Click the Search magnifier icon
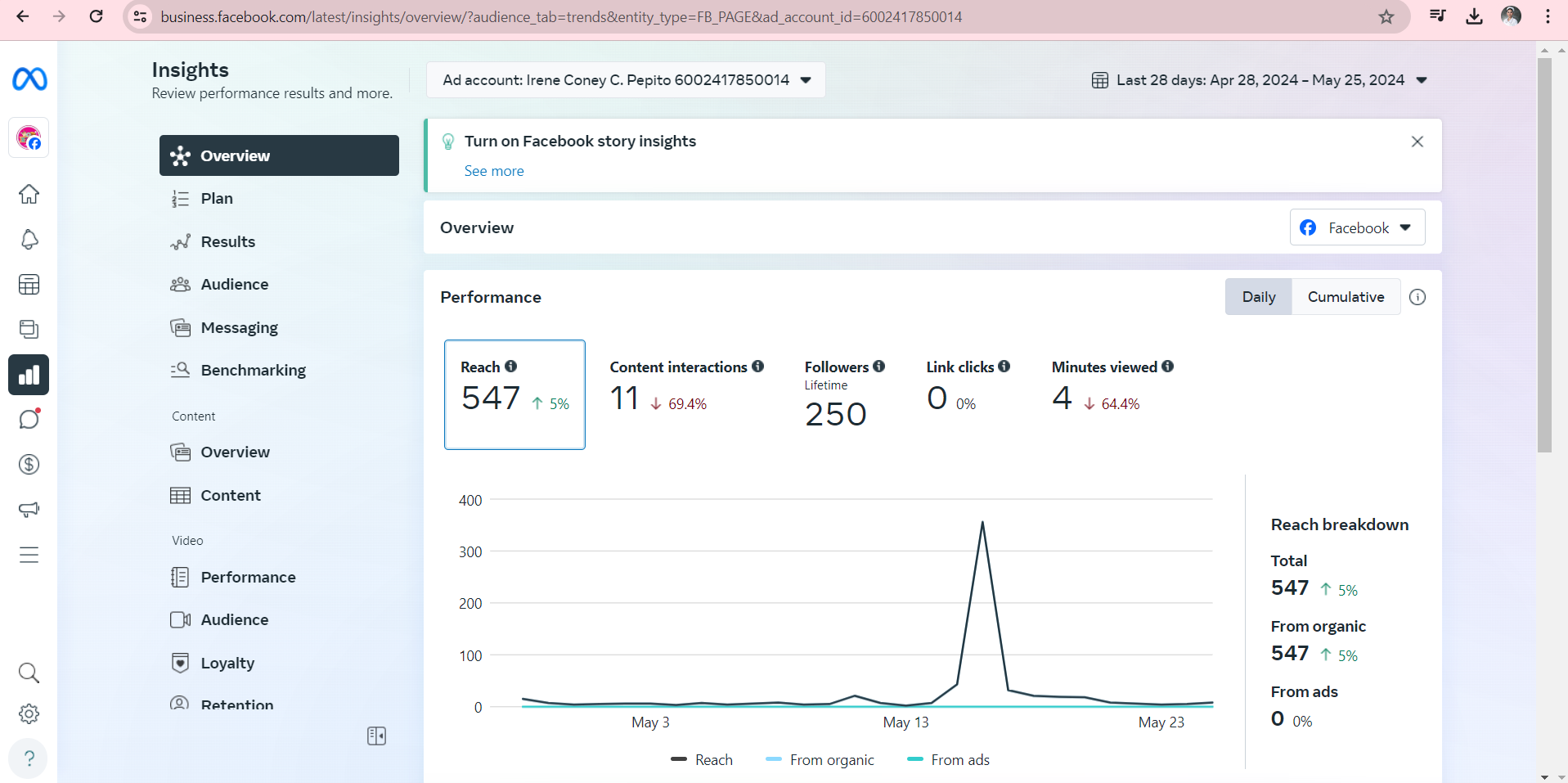Image resolution: width=1568 pixels, height=783 pixels. coord(29,673)
